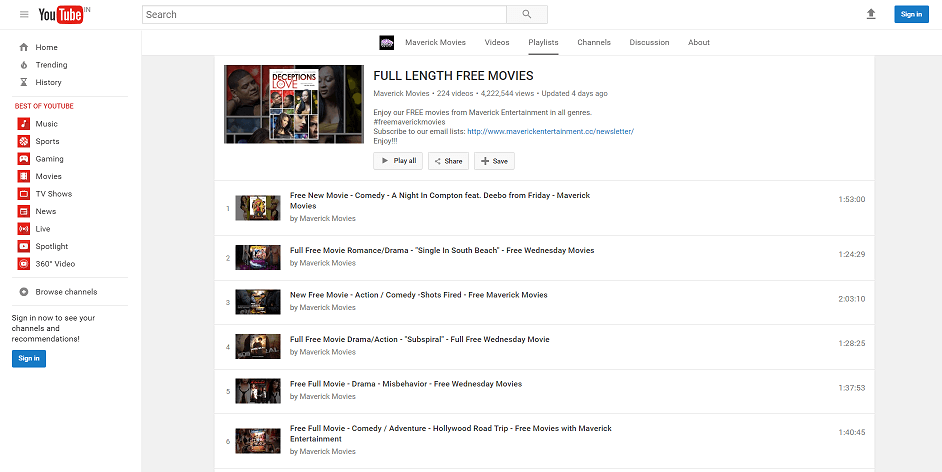Click Maverick Movies link under the playlist title
This screenshot has height=472, width=942.
tap(401, 94)
